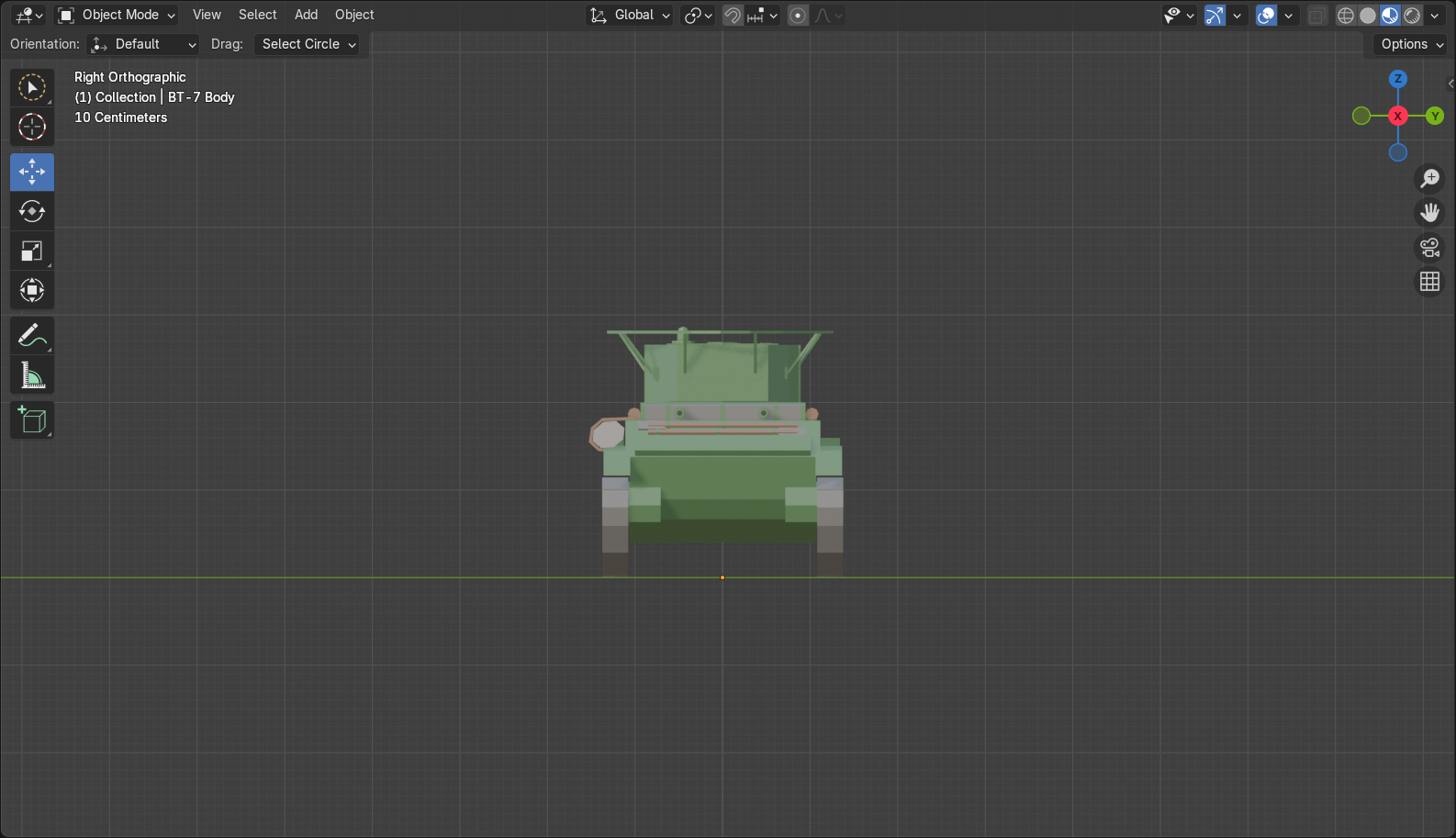
Task: Click the green Y axis gizmo label
Action: [x=1435, y=116]
